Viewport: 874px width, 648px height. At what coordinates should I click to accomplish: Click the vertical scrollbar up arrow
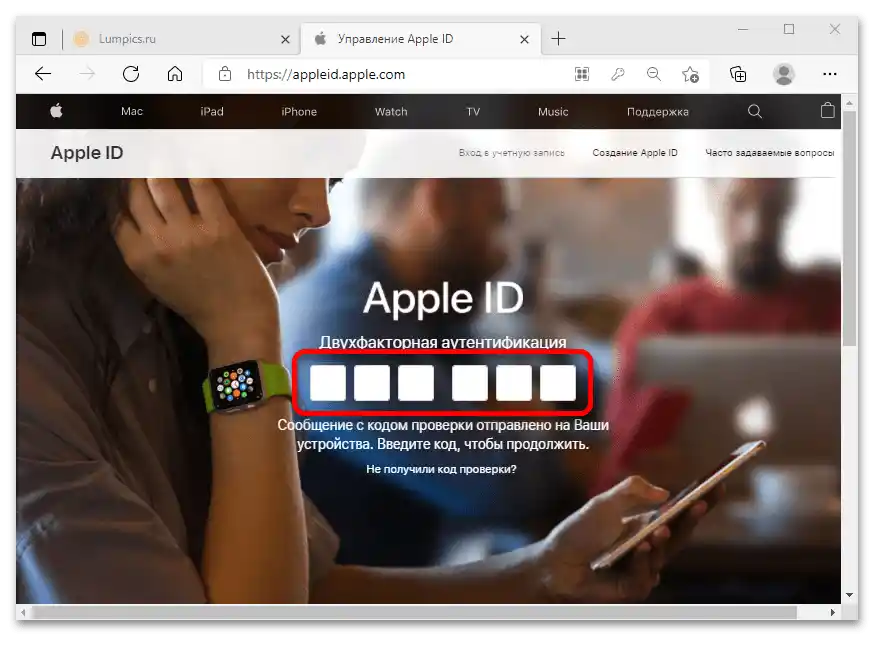coord(849,103)
